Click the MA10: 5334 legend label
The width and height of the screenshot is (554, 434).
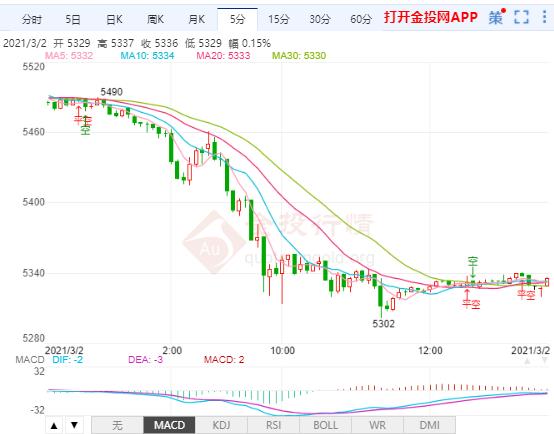(x=147, y=55)
